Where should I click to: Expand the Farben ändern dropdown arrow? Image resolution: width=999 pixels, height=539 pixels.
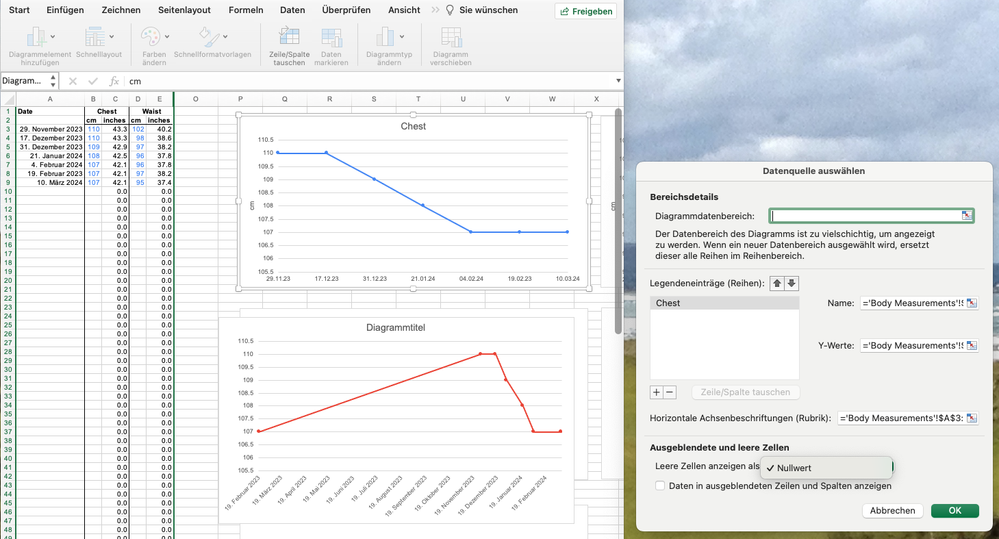pyautogui.click(x=167, y=37)
